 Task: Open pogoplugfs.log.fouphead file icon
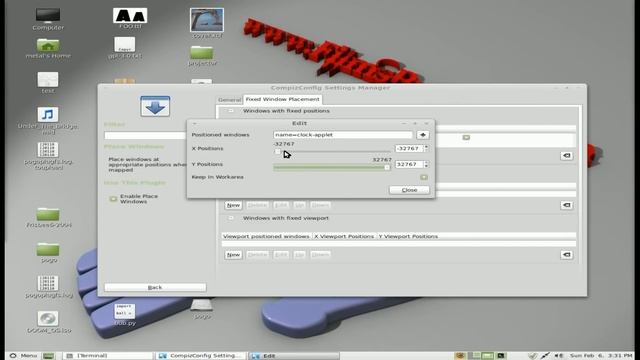(x=48, y=150)
